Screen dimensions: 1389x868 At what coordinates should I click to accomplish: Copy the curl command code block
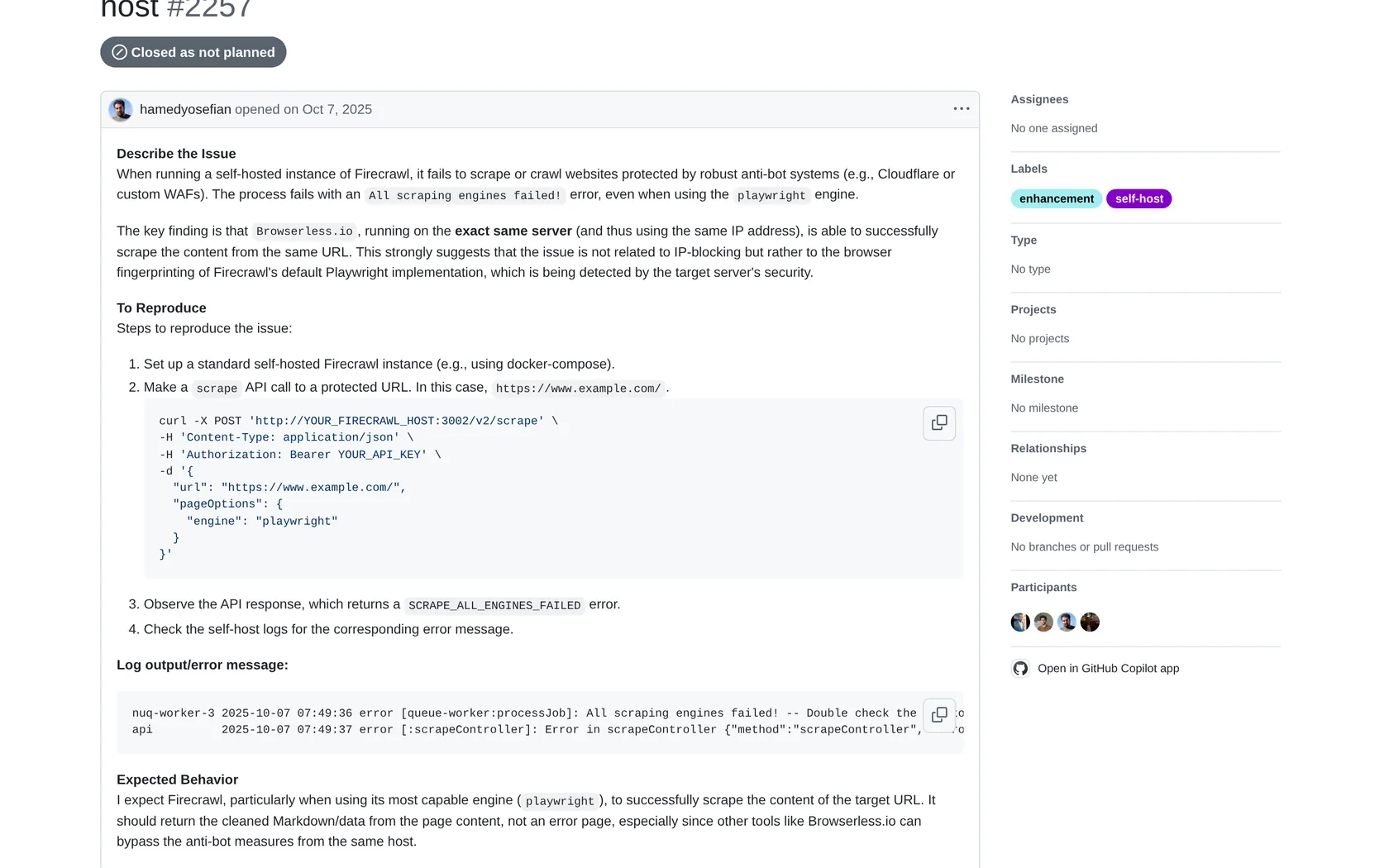pos(939,423)
